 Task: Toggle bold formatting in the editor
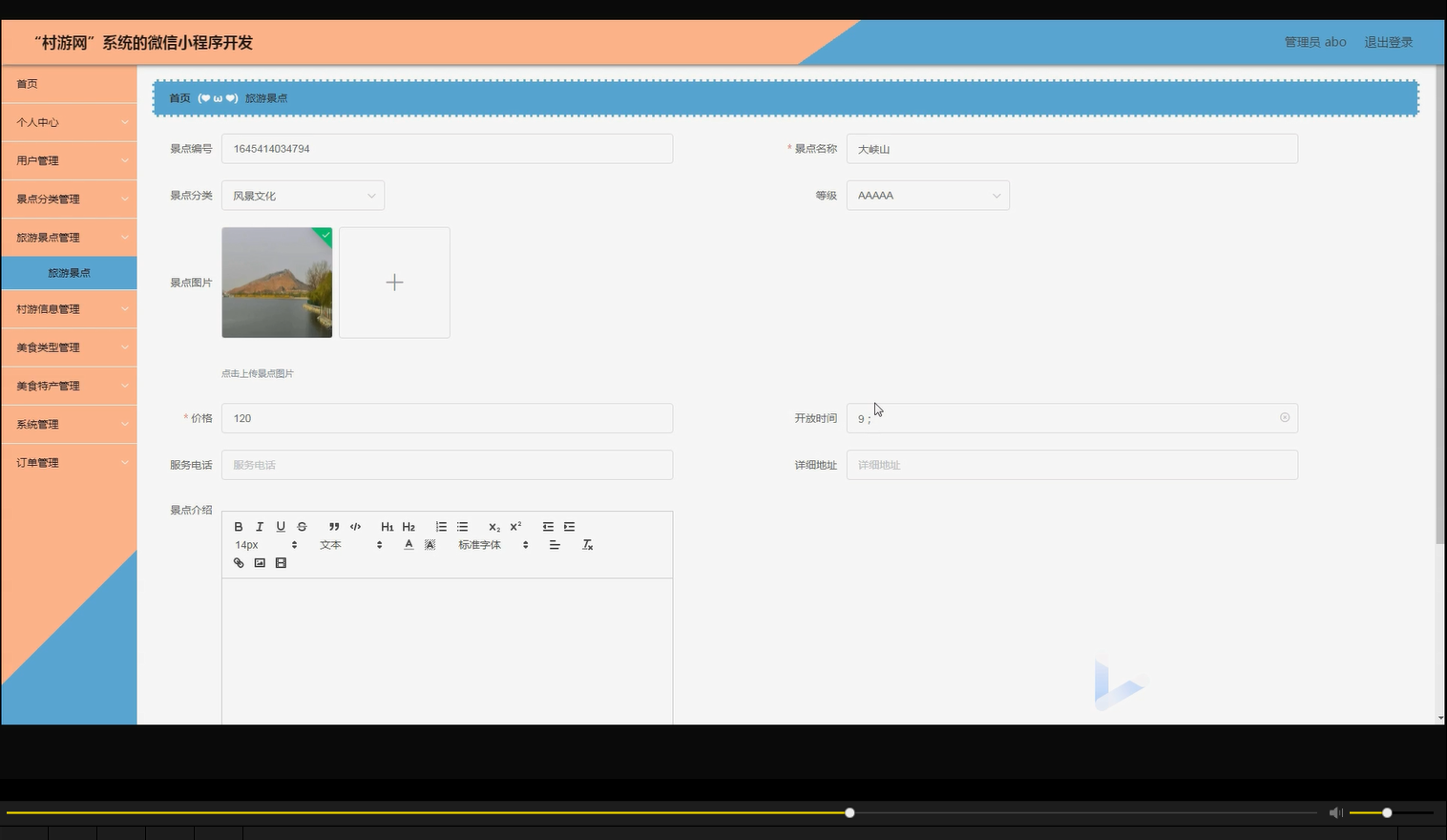(x=239, y=527)
